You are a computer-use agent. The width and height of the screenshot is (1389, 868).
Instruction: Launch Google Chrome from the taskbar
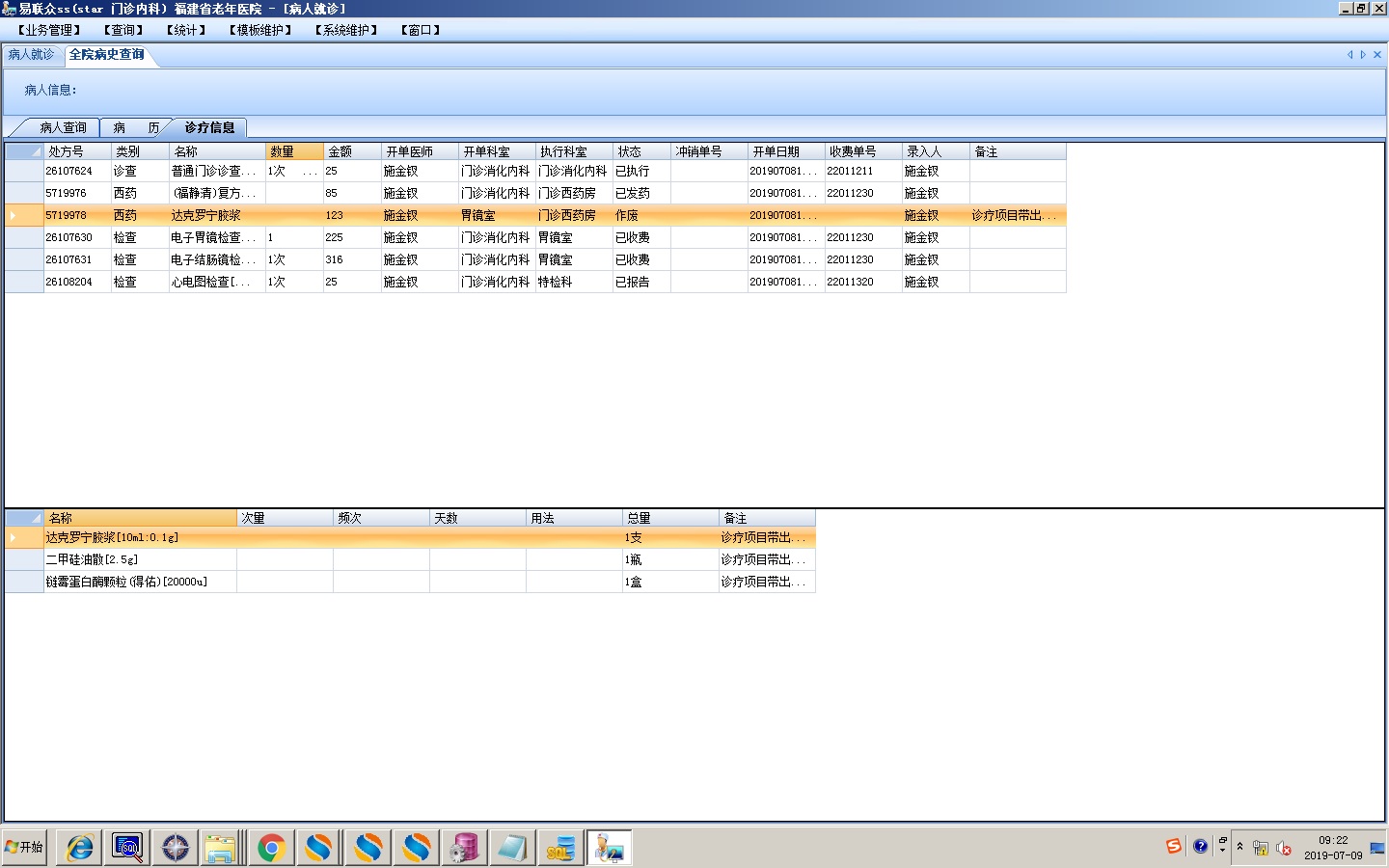coord(272,848)
